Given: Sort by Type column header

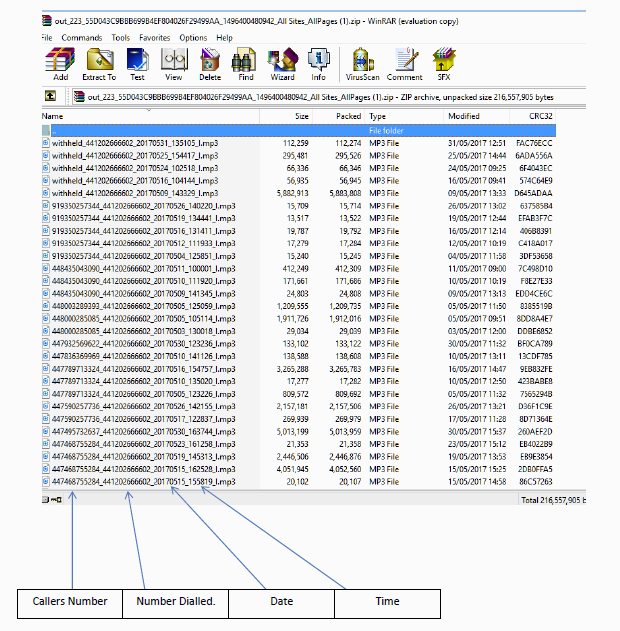Looking at the screenshot, I should point(404,116).
